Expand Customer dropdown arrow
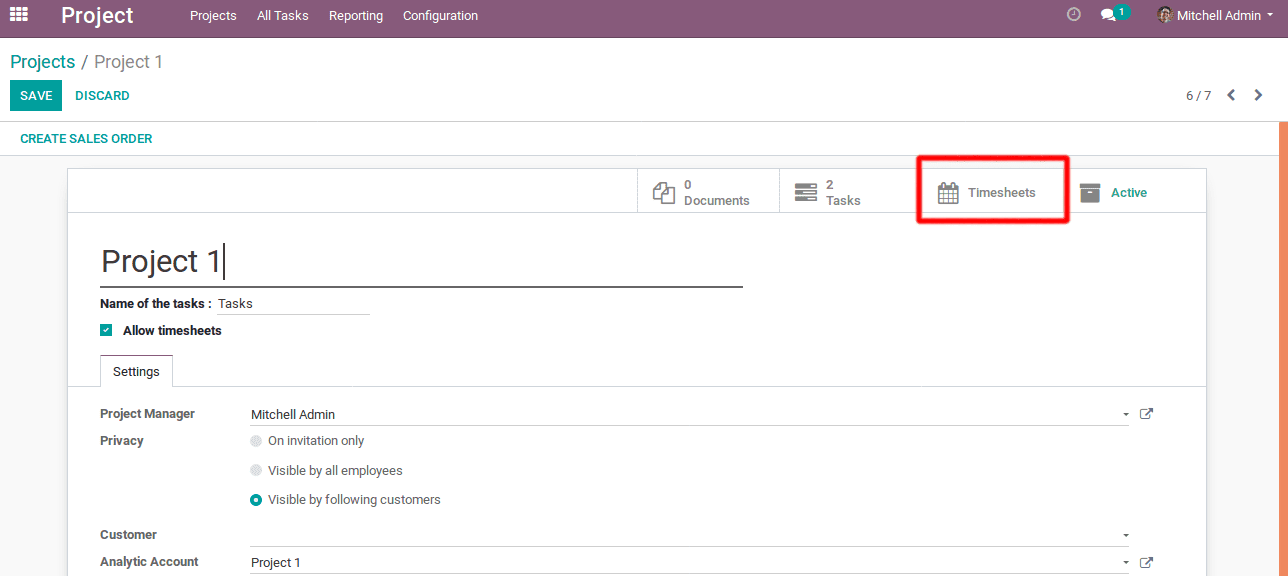 (1126, 536)
